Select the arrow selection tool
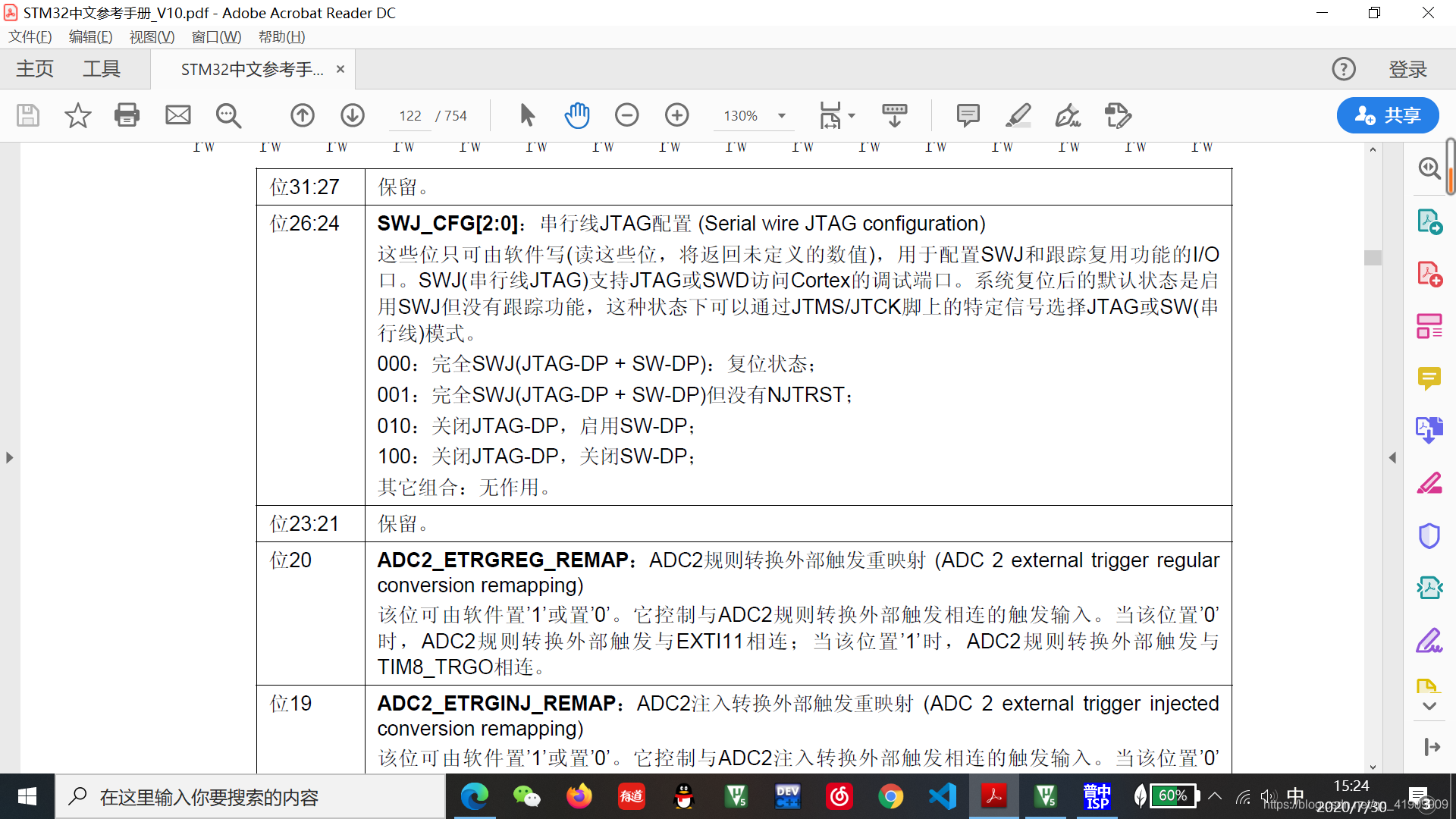 point(527,115)
